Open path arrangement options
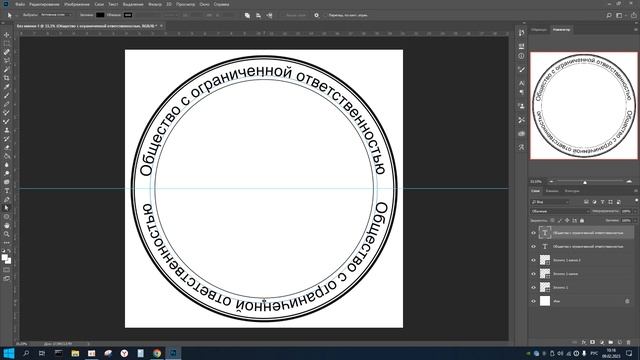The width and height of the screenshot is (640, 360). [x=269, y=15]
